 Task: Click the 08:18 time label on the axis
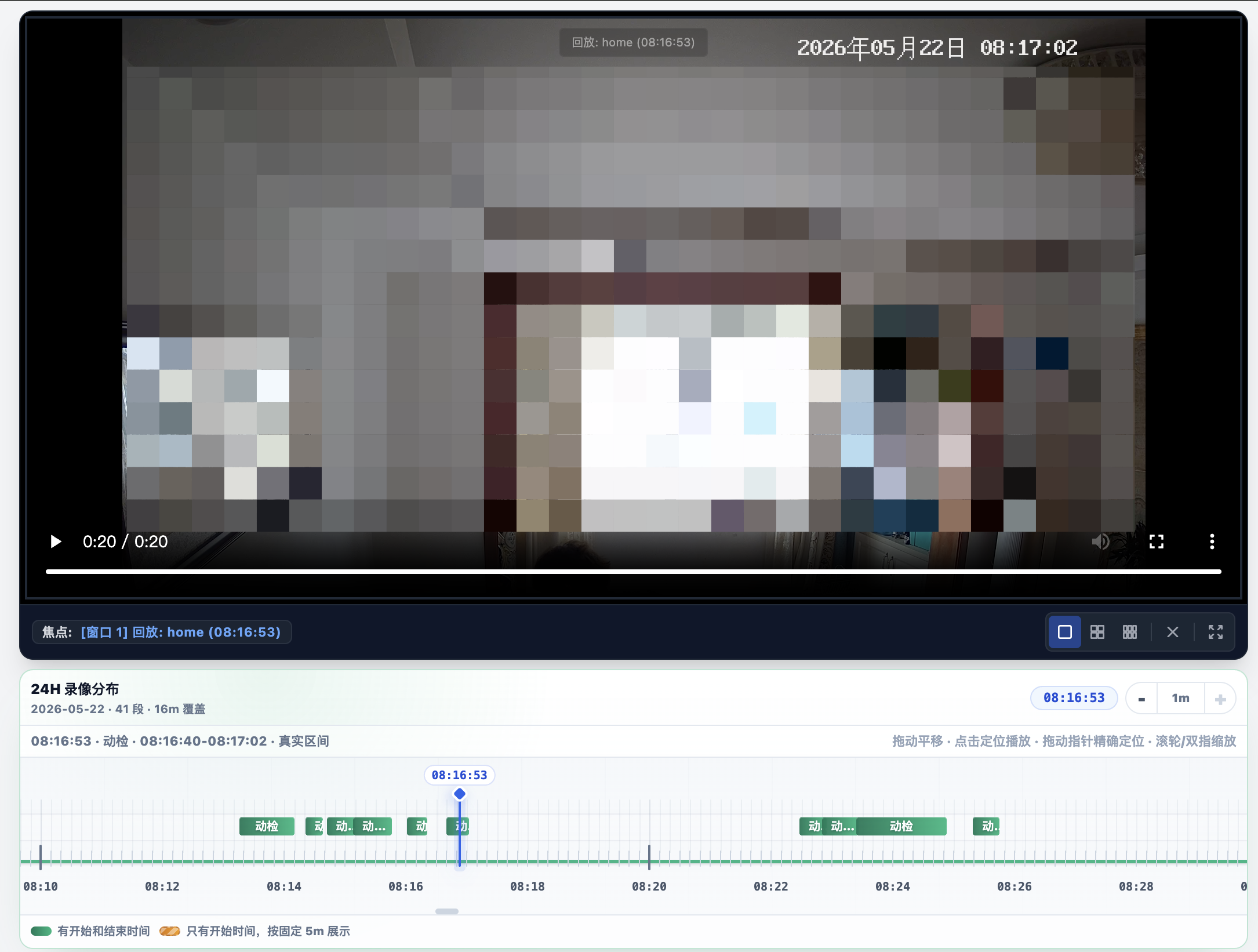tap(528, 886)
